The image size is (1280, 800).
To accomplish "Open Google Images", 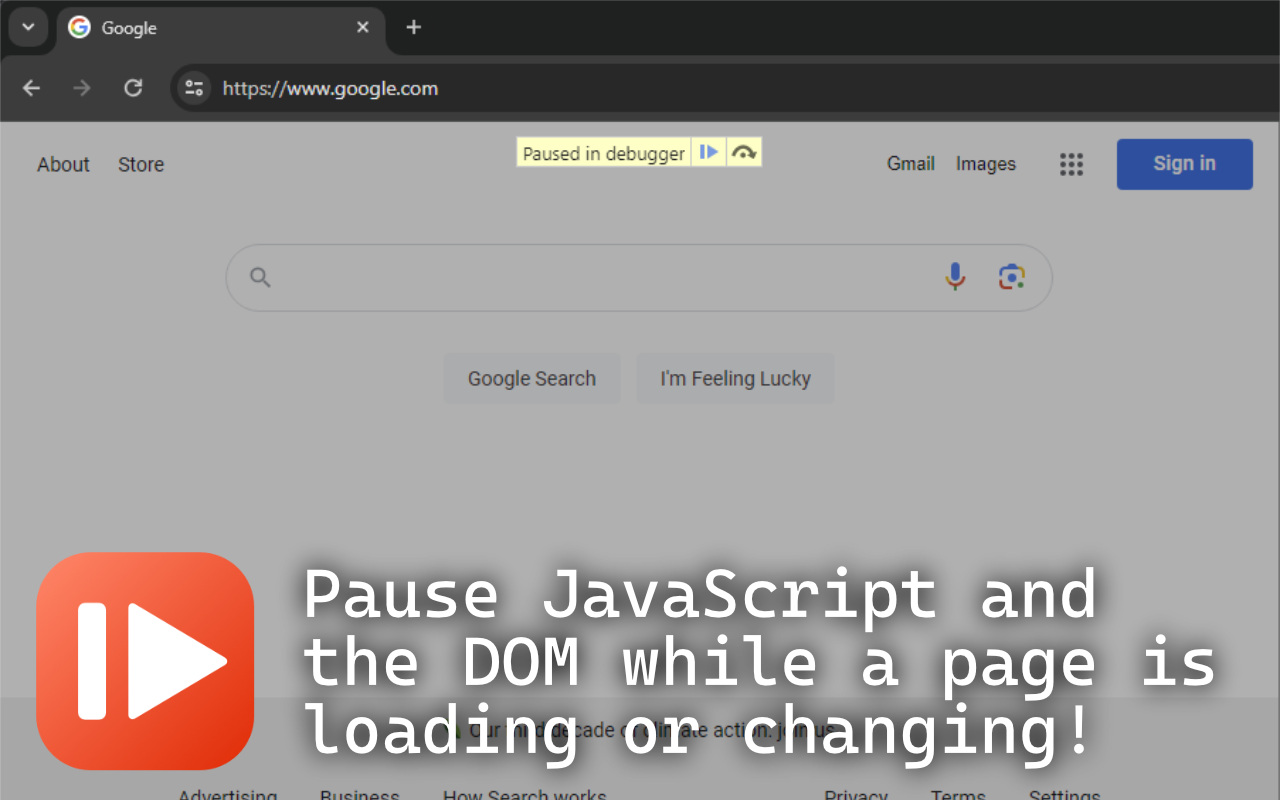I will 985,163.
